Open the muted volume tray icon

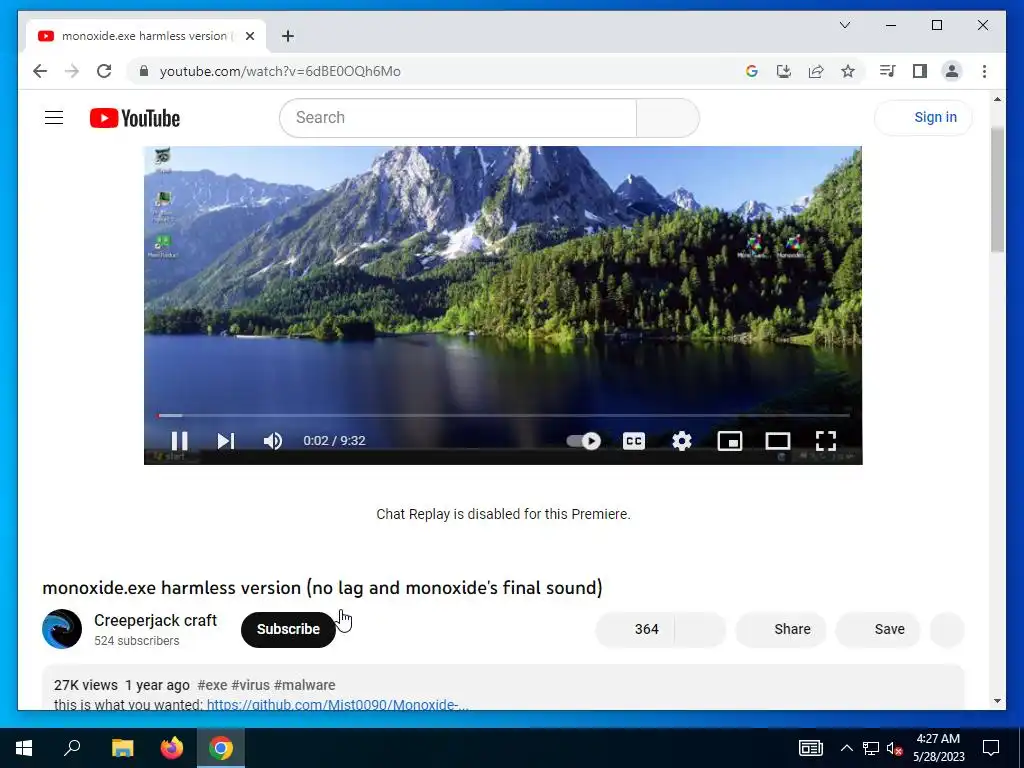(x=895, y=748)
